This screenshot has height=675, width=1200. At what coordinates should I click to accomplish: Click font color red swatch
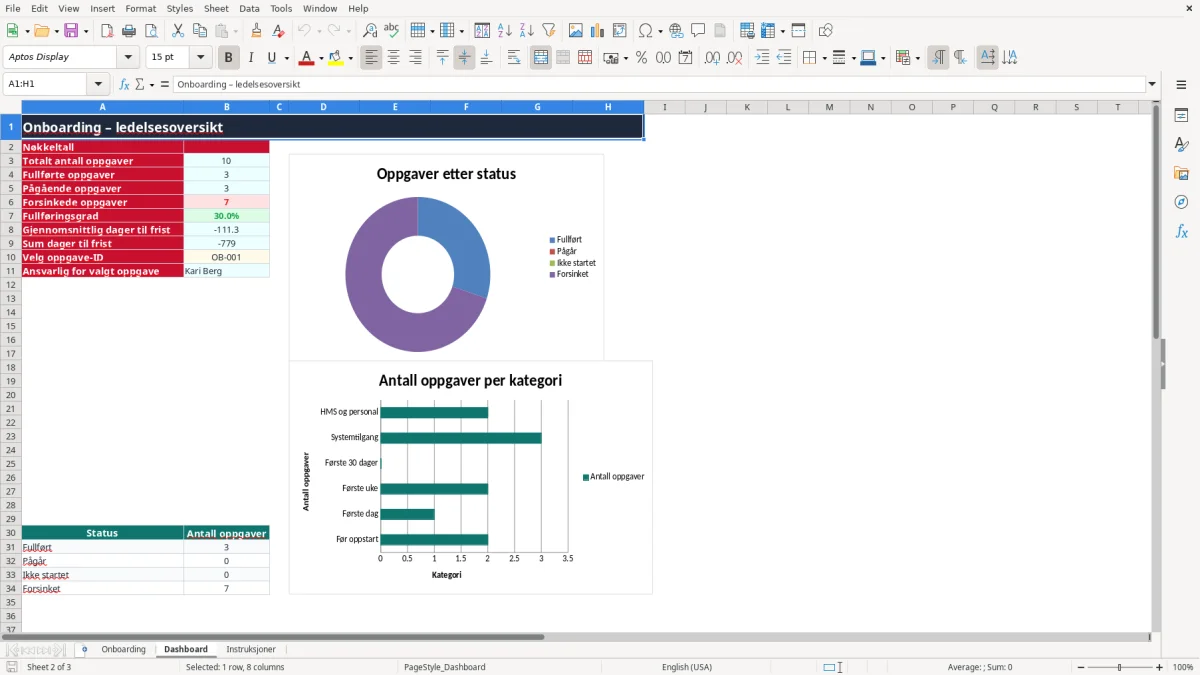click(306, 58)
